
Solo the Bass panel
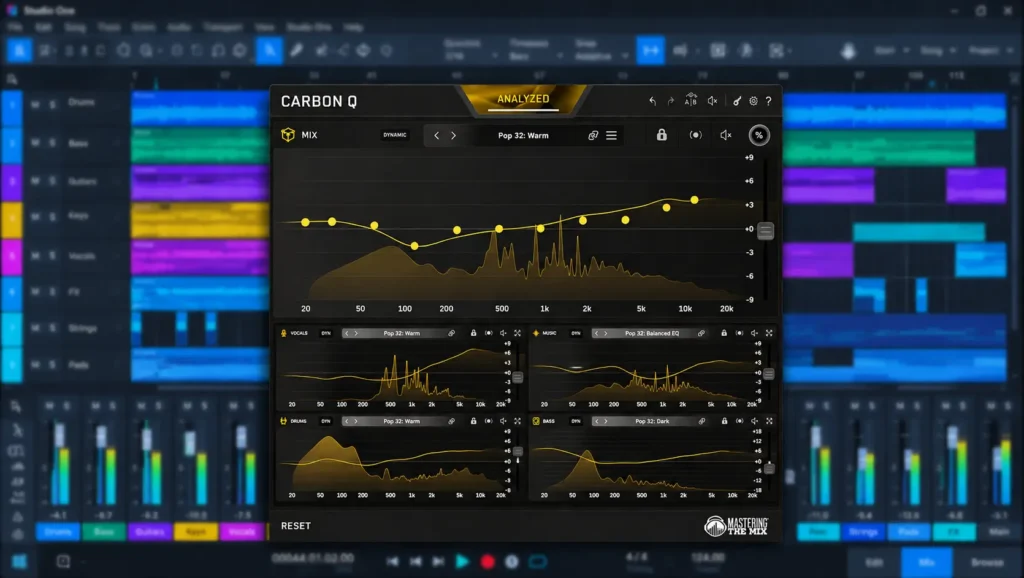pyautogui.click(x=739, y=421)
